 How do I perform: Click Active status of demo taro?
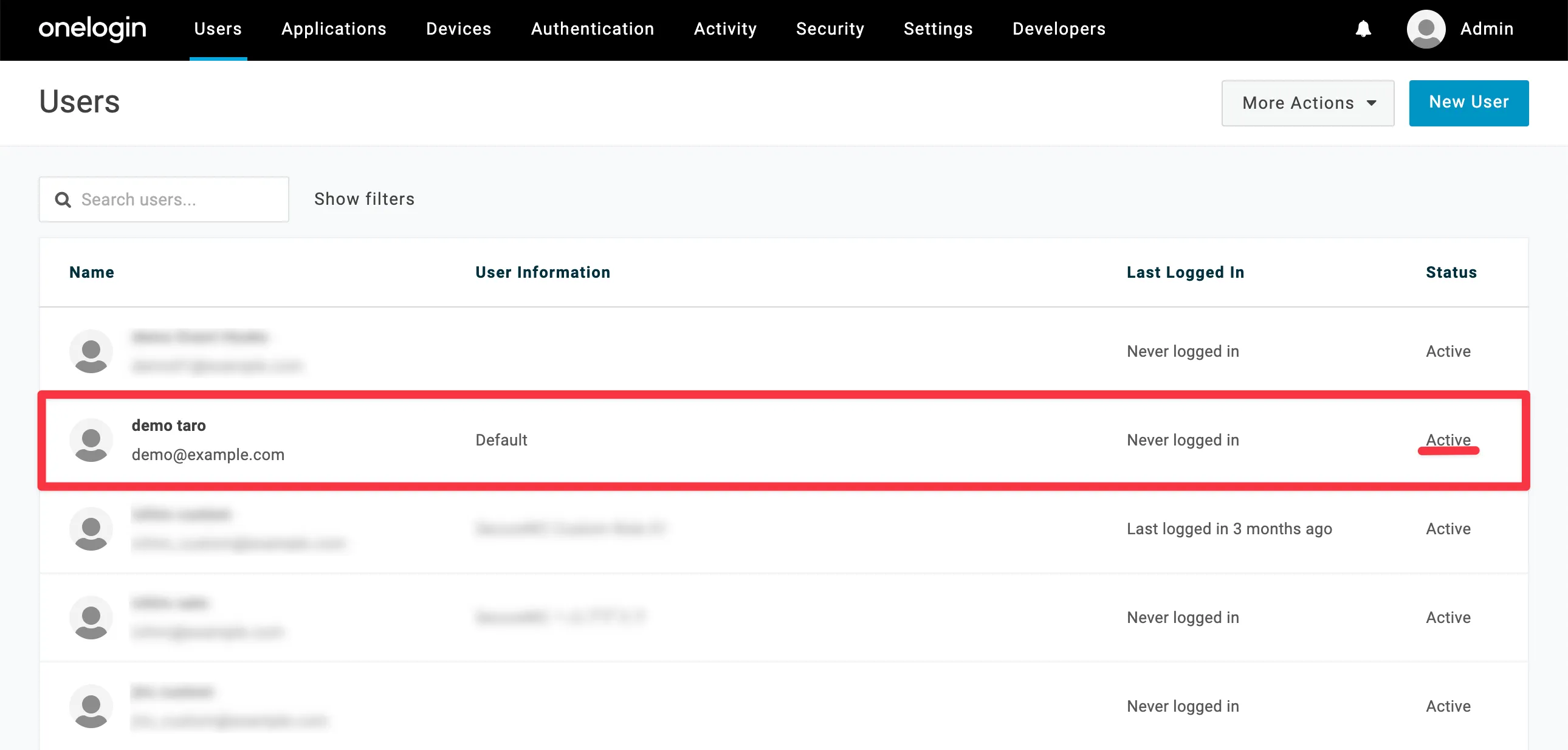pyautogui.click(x=1448, y=440)
